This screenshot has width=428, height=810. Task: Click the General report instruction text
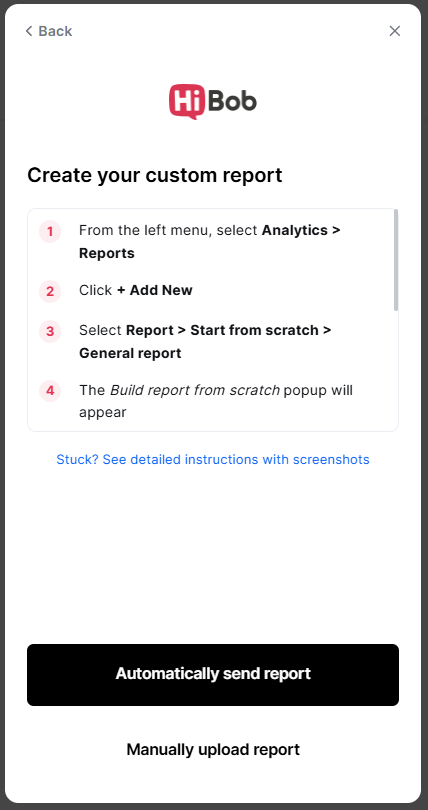click(130, 353)
